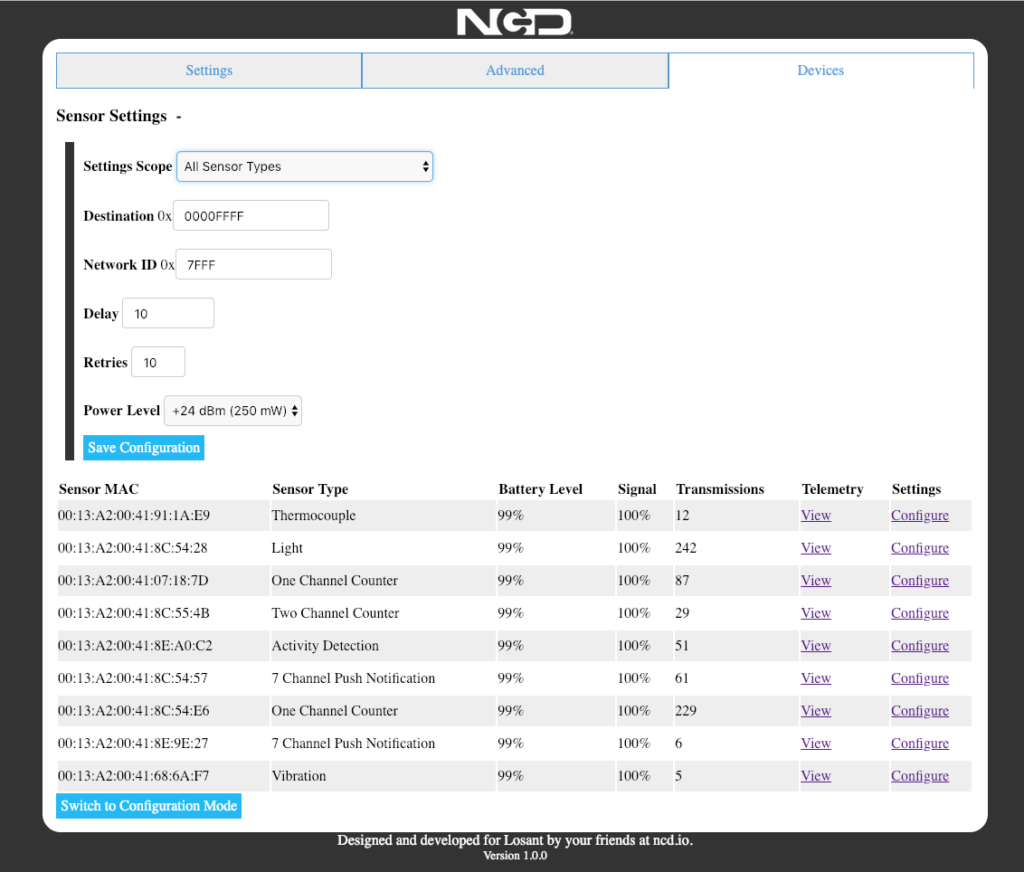Click the Settings Scope stepper arrows

pyautogui.click(x=425, y=166)
